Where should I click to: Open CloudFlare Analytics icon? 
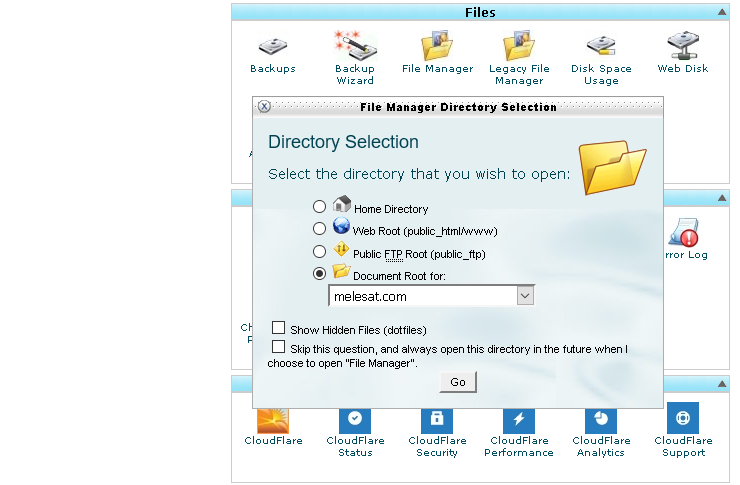(601, 419)
